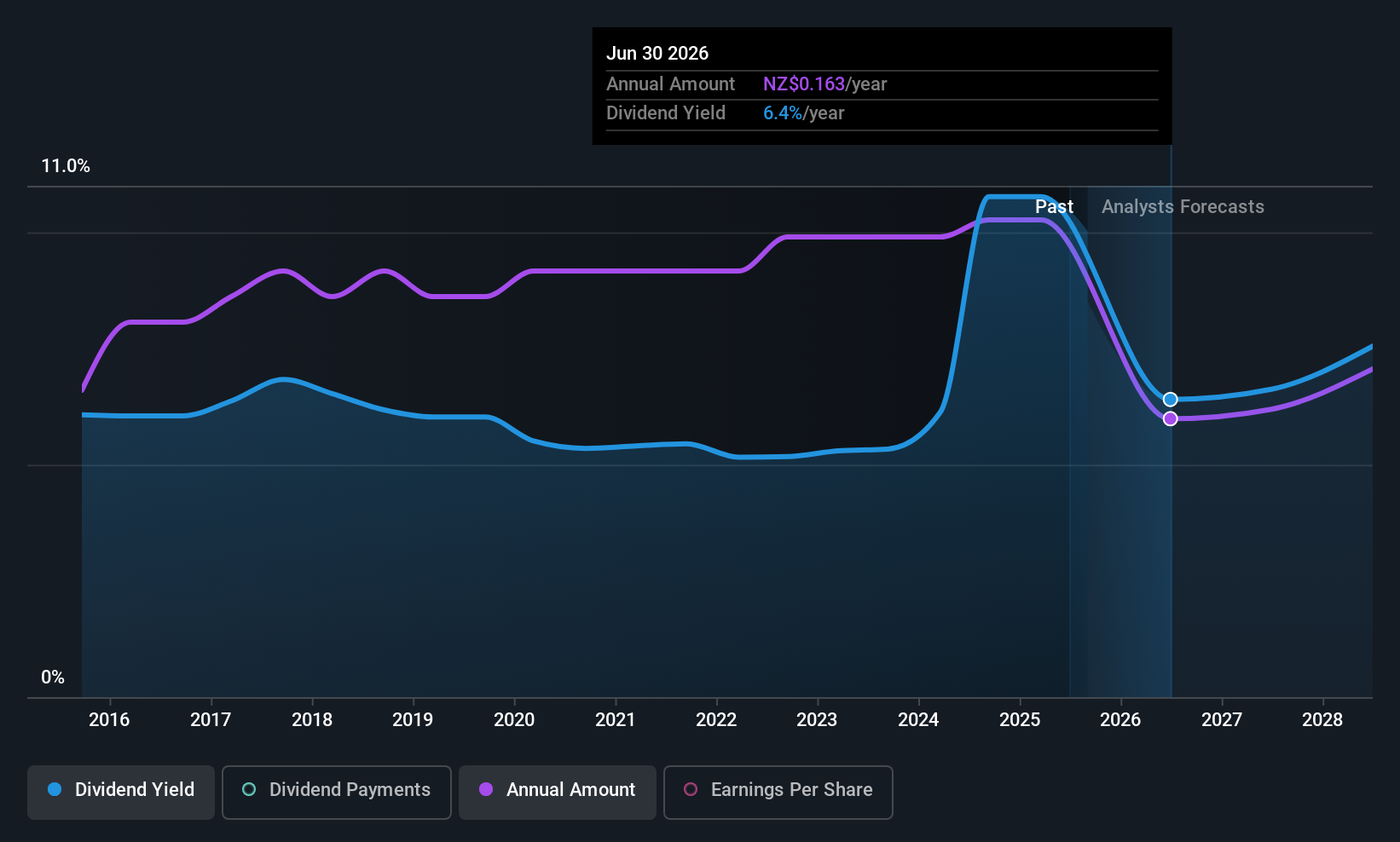Click the NZ$0.163/year tooltip value
The width and height of the screenshot is (1400, 842).
824,84
